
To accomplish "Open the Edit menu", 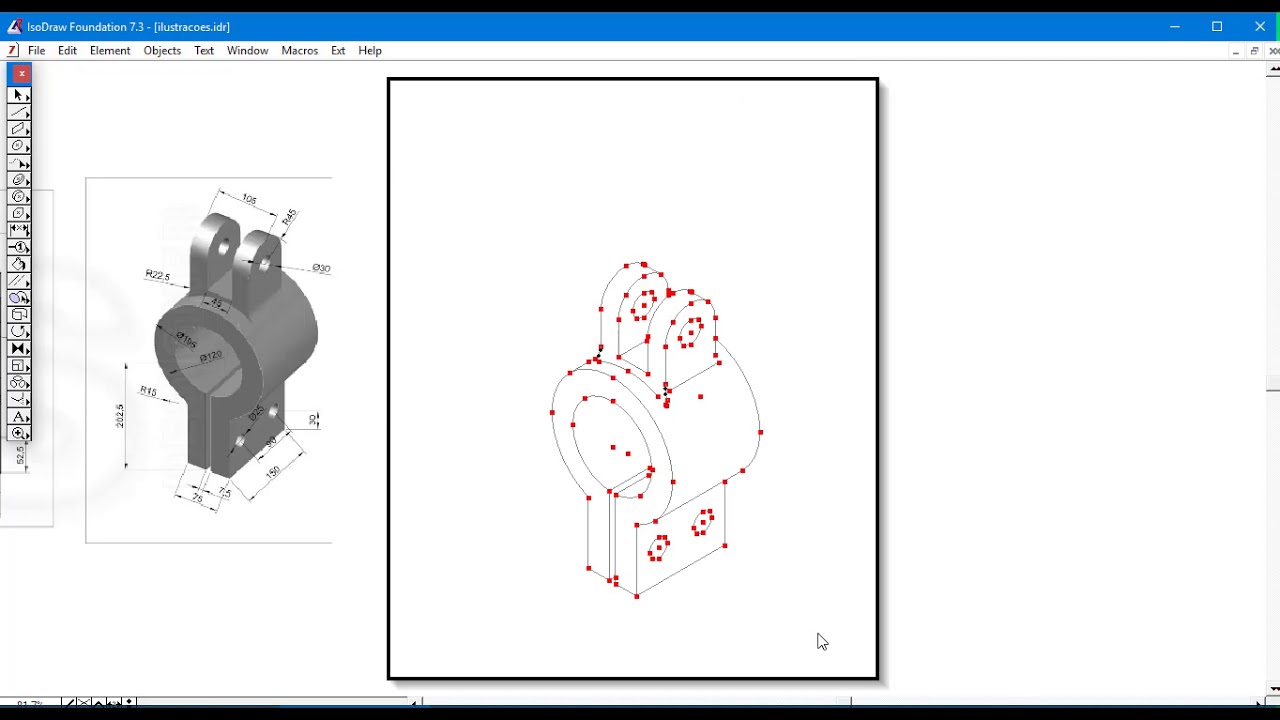I will [x=67, y=50].
